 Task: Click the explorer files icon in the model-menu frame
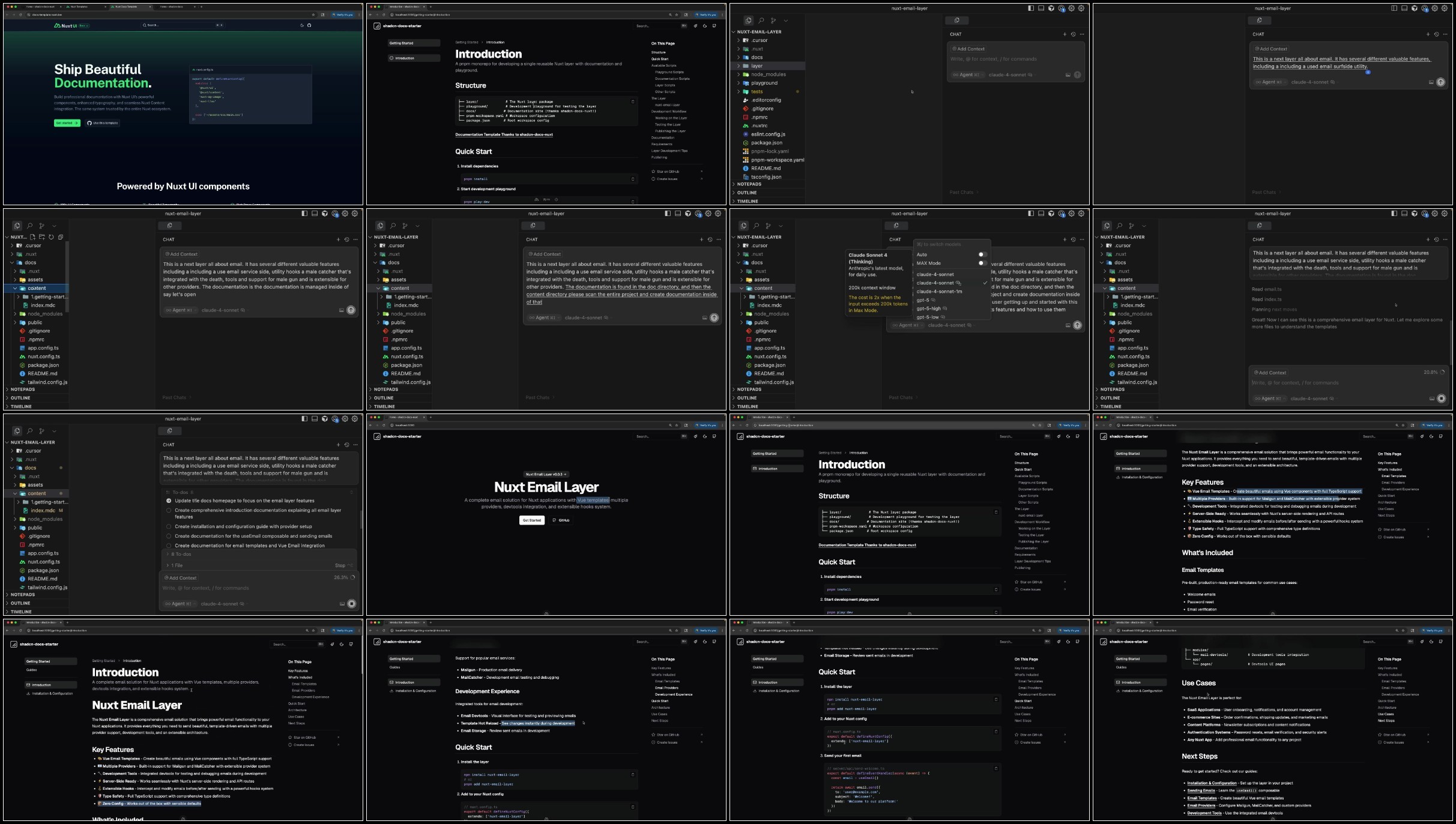point(743,226)
